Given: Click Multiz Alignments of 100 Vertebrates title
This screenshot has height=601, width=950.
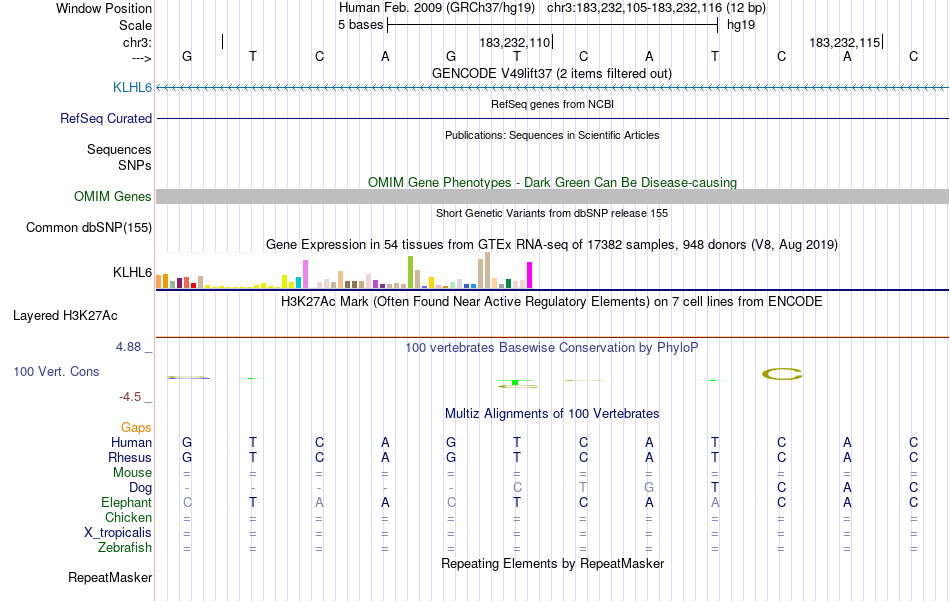Looking at the screenshot, I should (x=552, y=414).
